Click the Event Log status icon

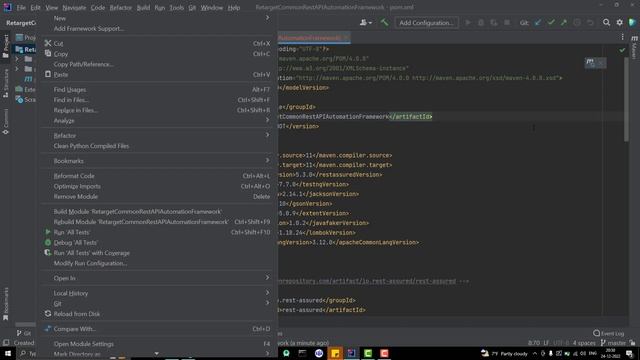(x=608, y=333)
